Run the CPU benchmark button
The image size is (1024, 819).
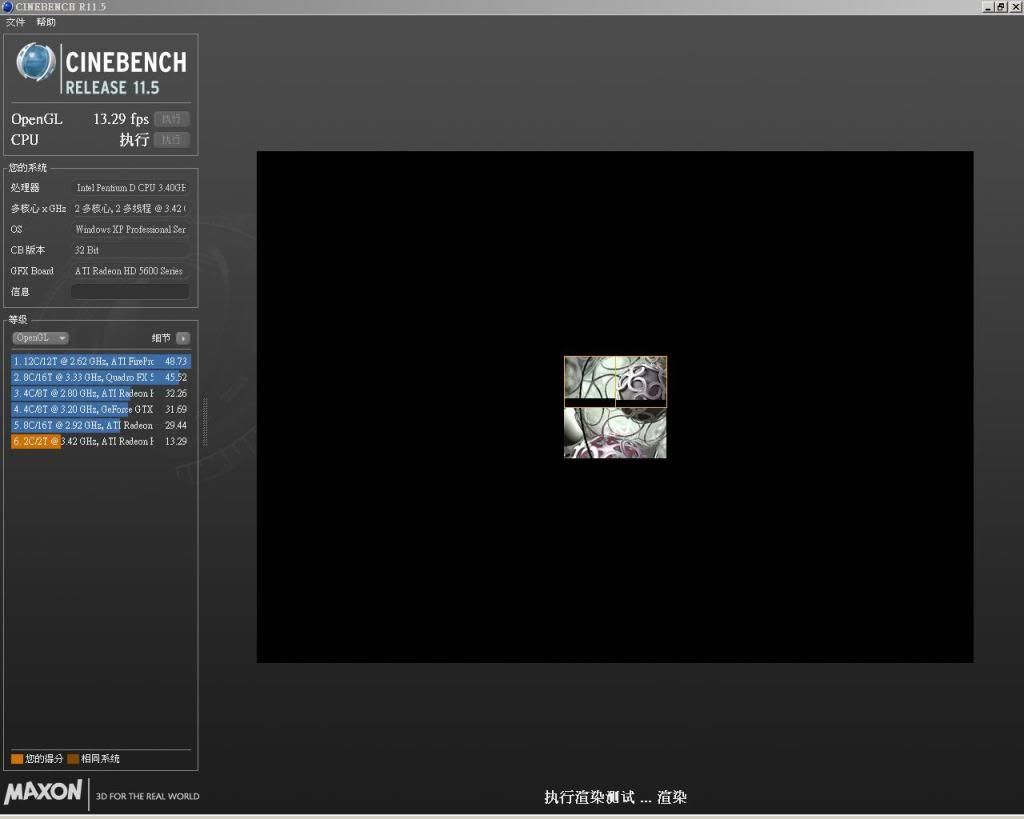pos(171,140)
